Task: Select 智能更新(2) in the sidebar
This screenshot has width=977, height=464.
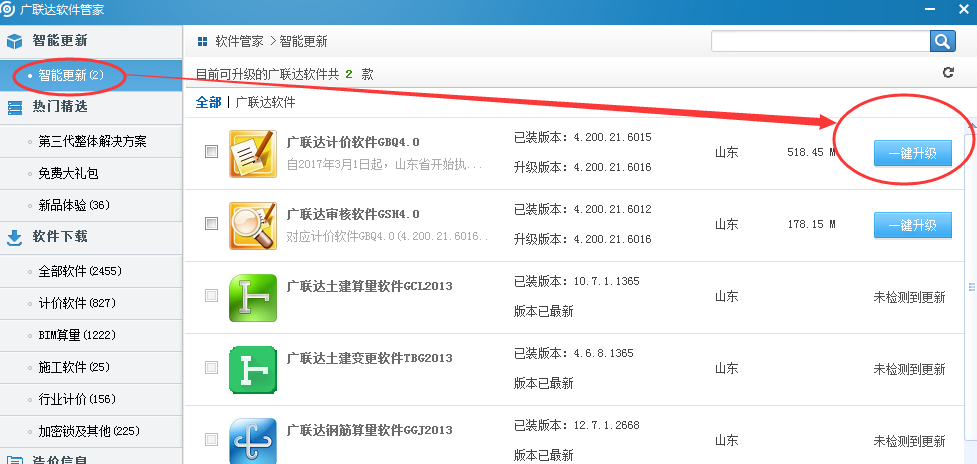Action: pos(91,76)
